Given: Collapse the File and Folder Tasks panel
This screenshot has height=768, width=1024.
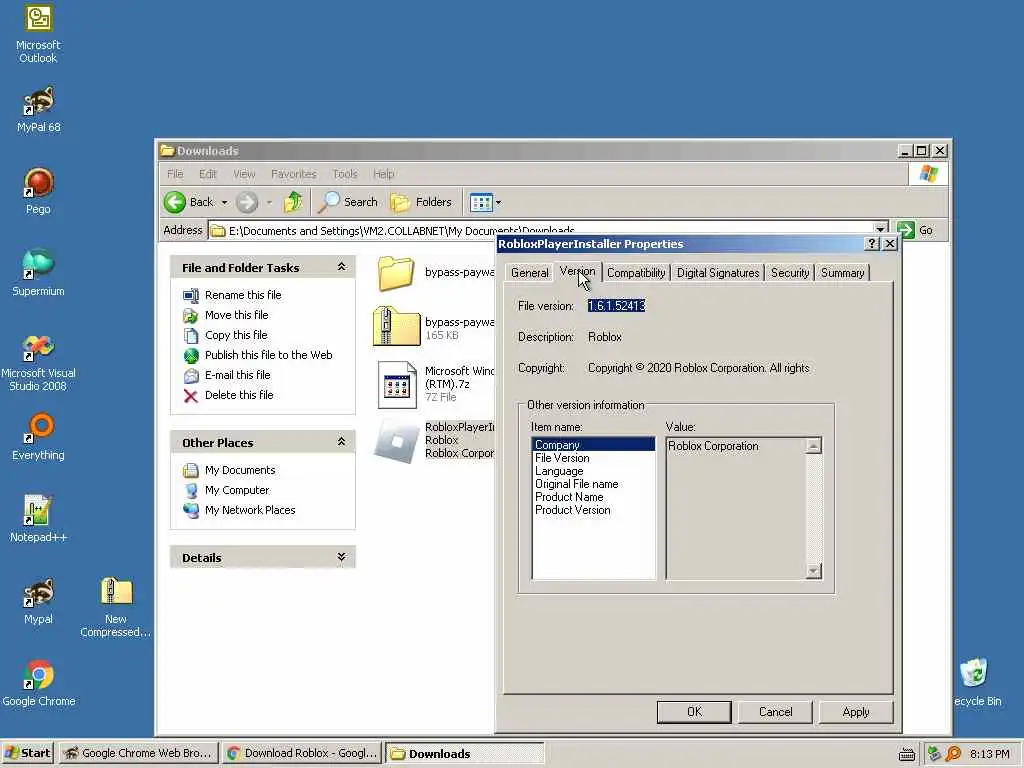Looking at the screenshot, I should 341,267.
